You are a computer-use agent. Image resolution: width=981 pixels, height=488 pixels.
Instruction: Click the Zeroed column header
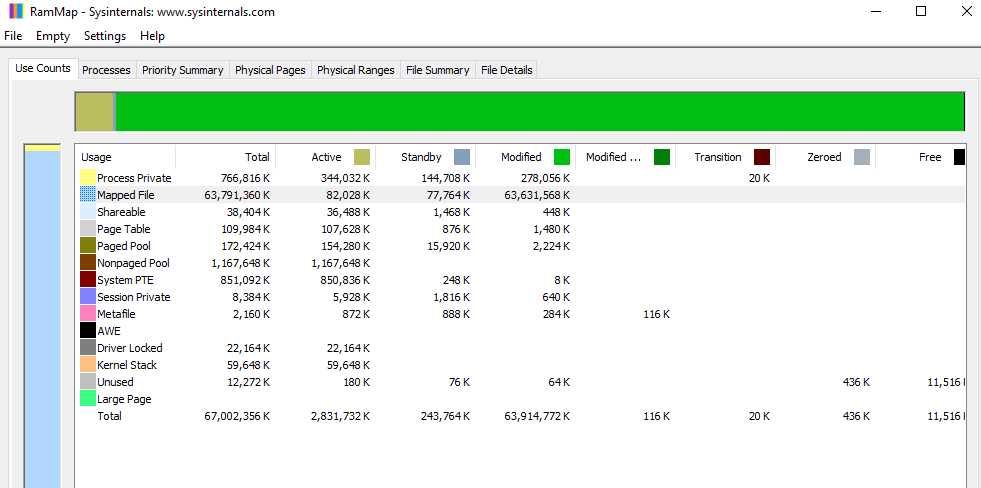826,157
